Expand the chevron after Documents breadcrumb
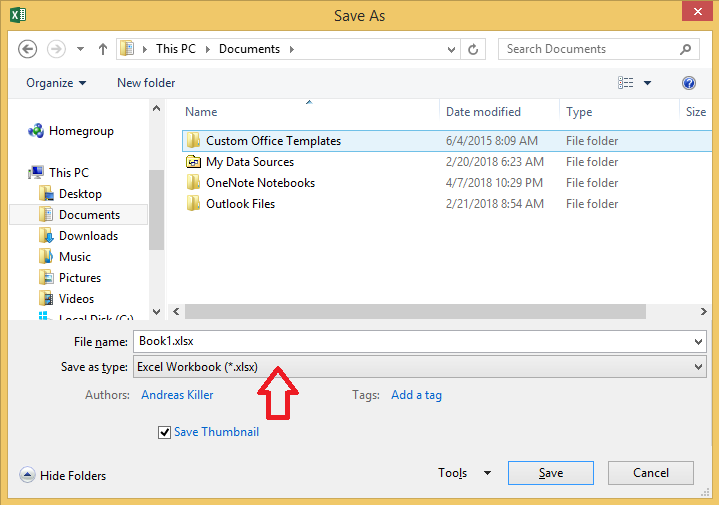 point(292,49)
